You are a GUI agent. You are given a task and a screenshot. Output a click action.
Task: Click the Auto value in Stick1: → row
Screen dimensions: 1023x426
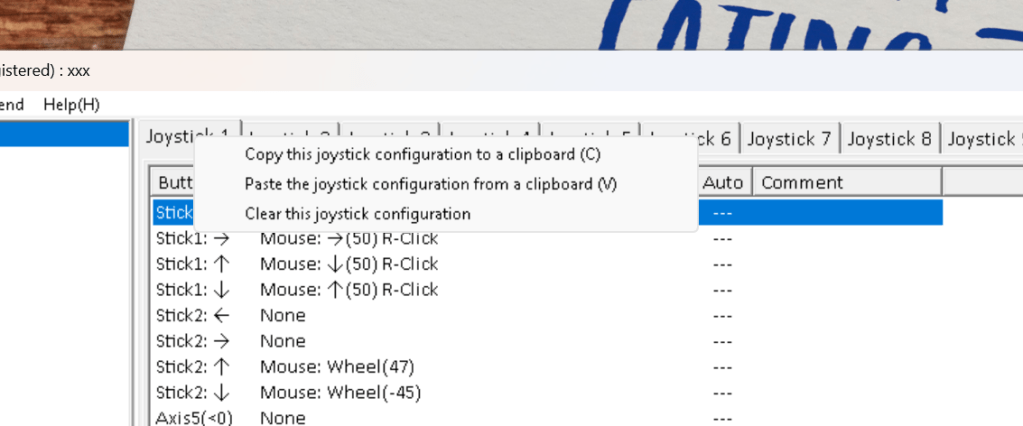click(x=722, y=239)
